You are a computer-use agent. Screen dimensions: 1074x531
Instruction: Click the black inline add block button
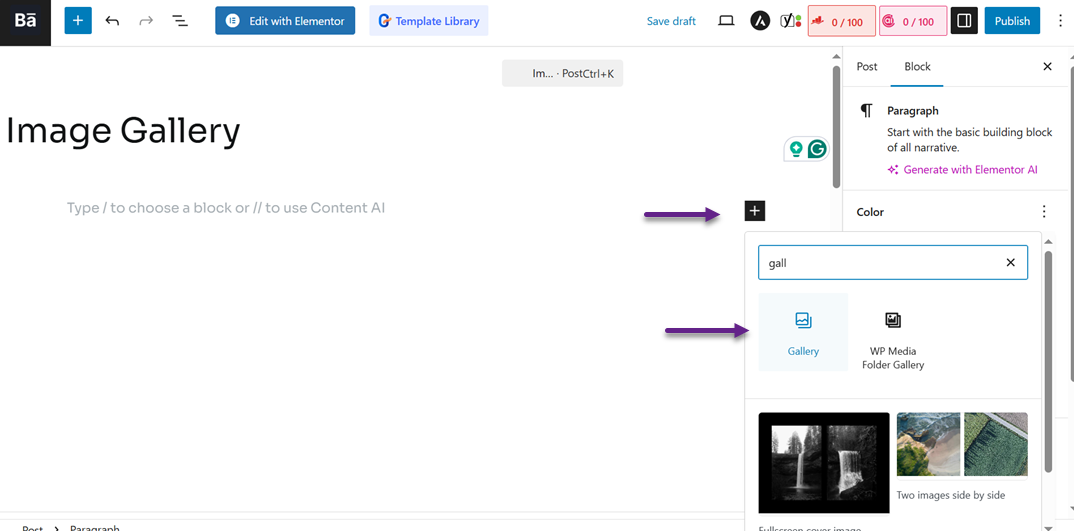755,210
